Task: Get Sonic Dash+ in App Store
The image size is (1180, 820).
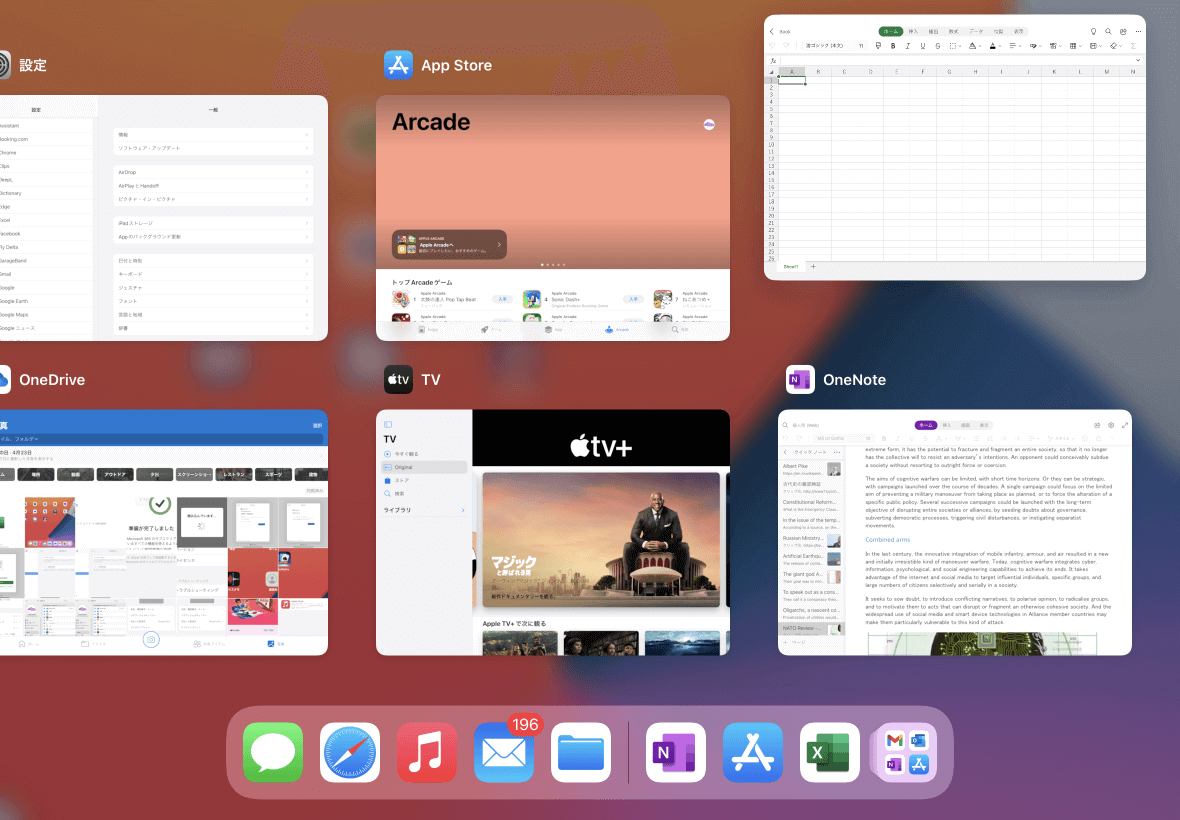Action: click(x=634, y=299)
